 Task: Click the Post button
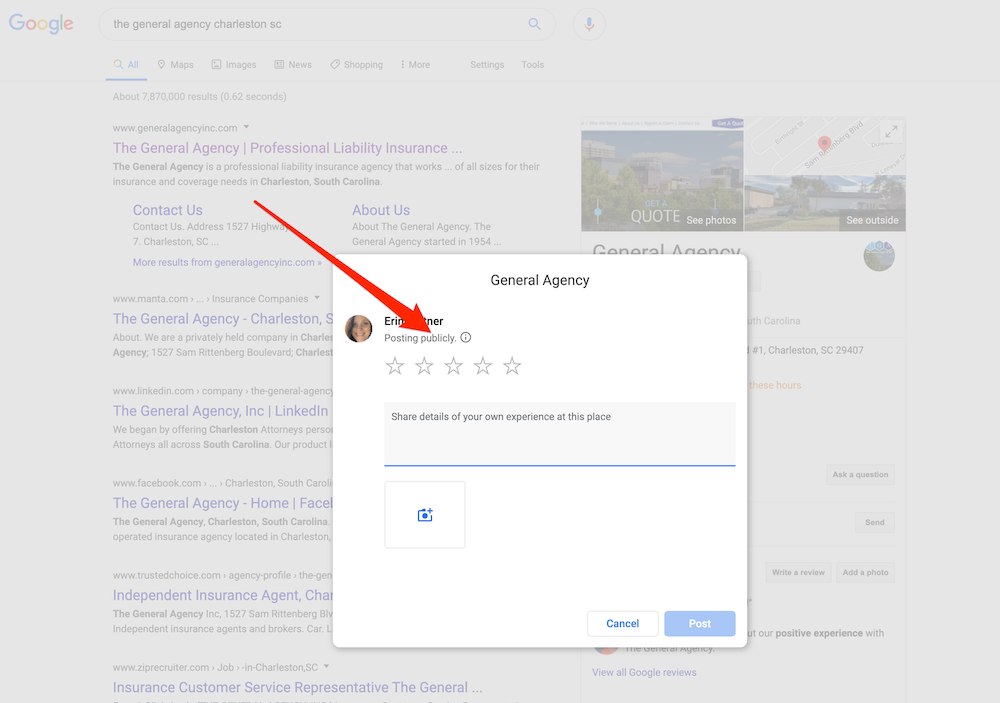point(700,623)
